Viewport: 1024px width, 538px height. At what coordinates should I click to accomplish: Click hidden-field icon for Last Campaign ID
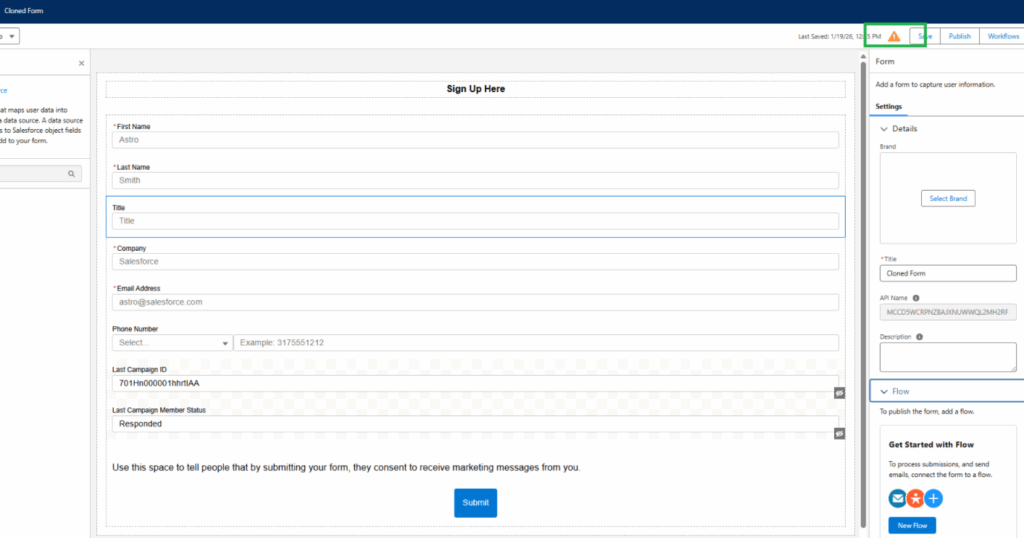pyautogui.click(x=839, y=393)
